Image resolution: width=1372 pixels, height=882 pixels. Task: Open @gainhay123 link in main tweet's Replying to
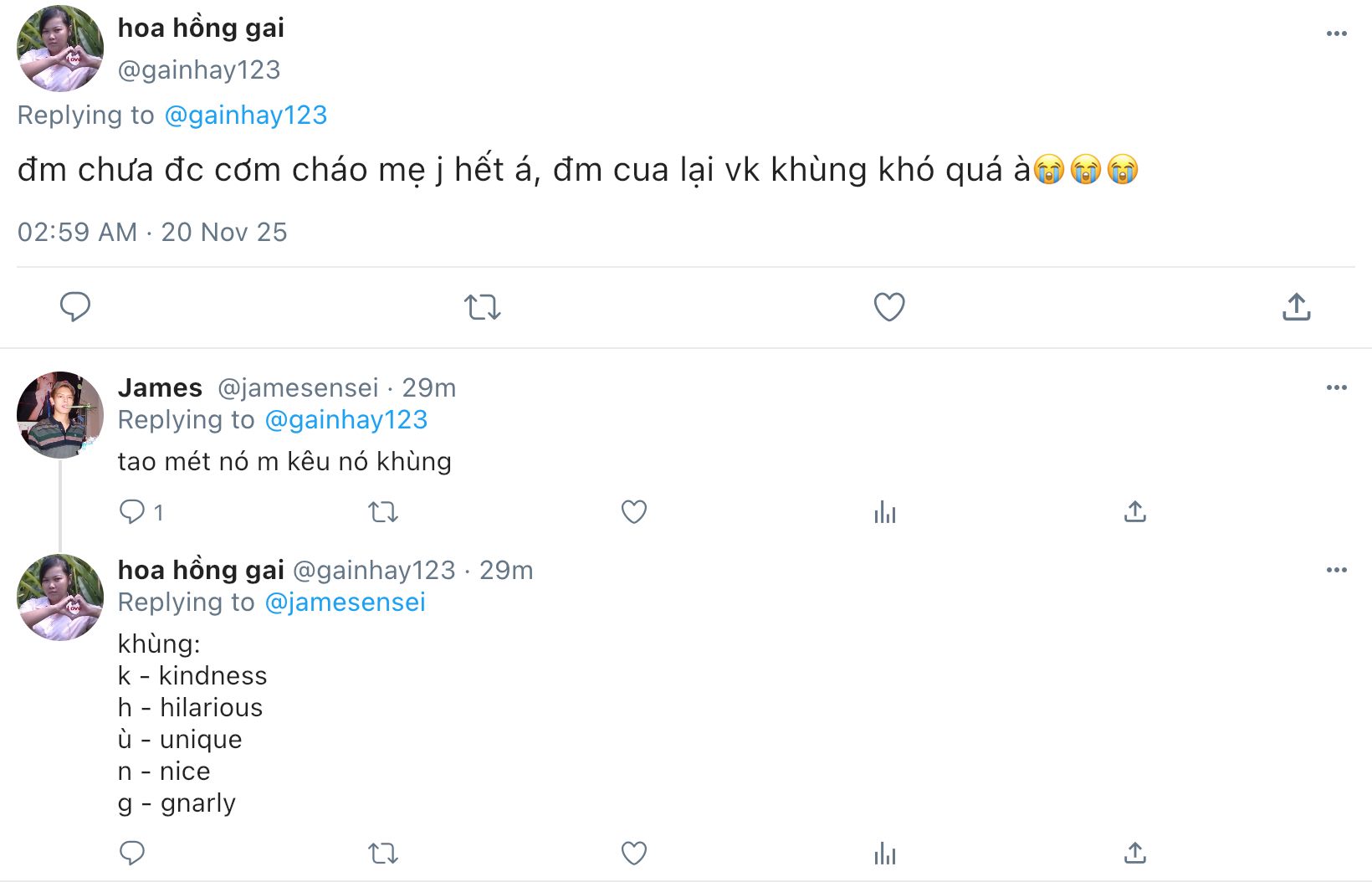pyautogui.click(x=246, y=115)
